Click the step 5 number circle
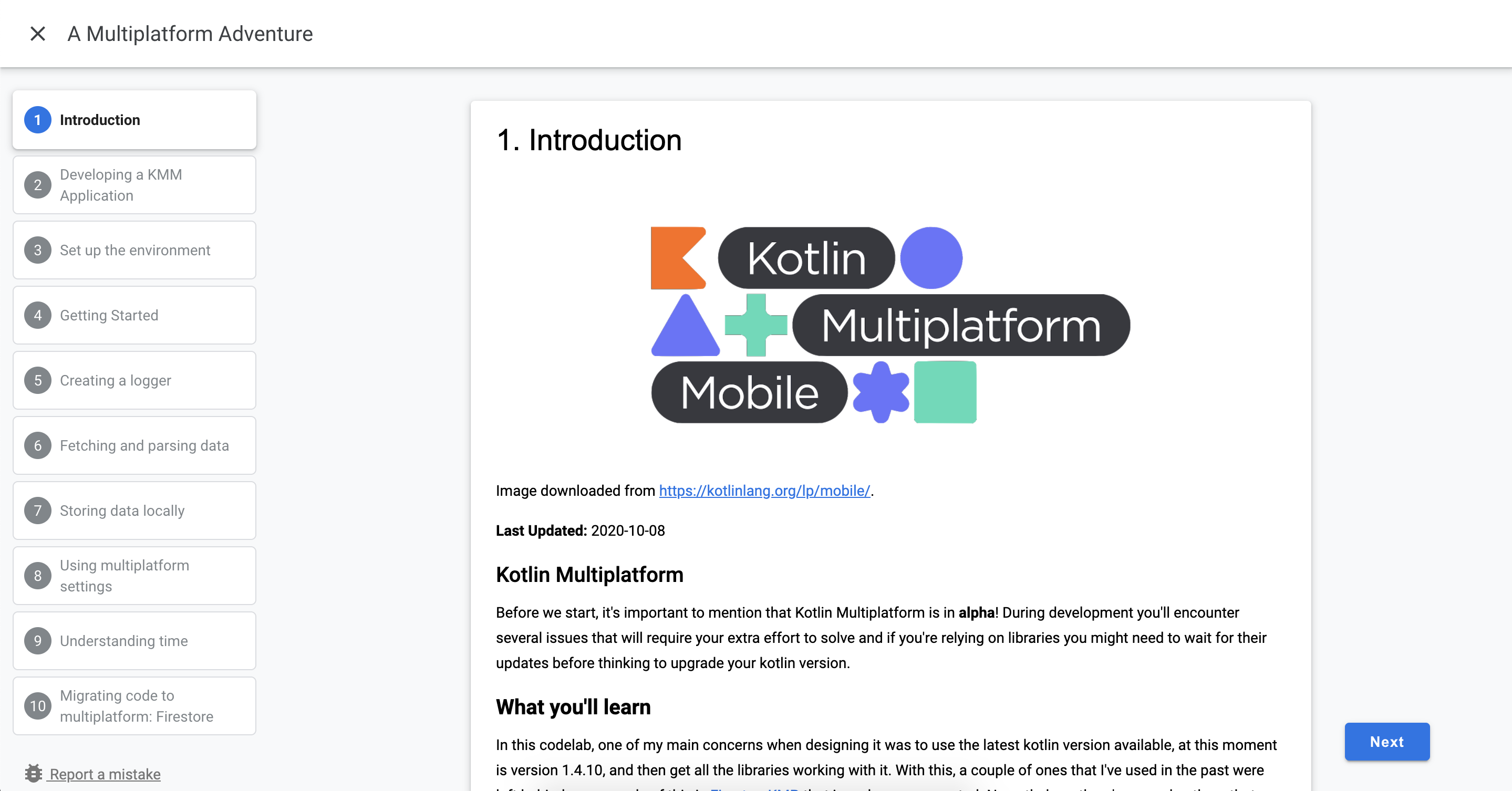This screenshot has height=791, width=1512. pos(38,380)
